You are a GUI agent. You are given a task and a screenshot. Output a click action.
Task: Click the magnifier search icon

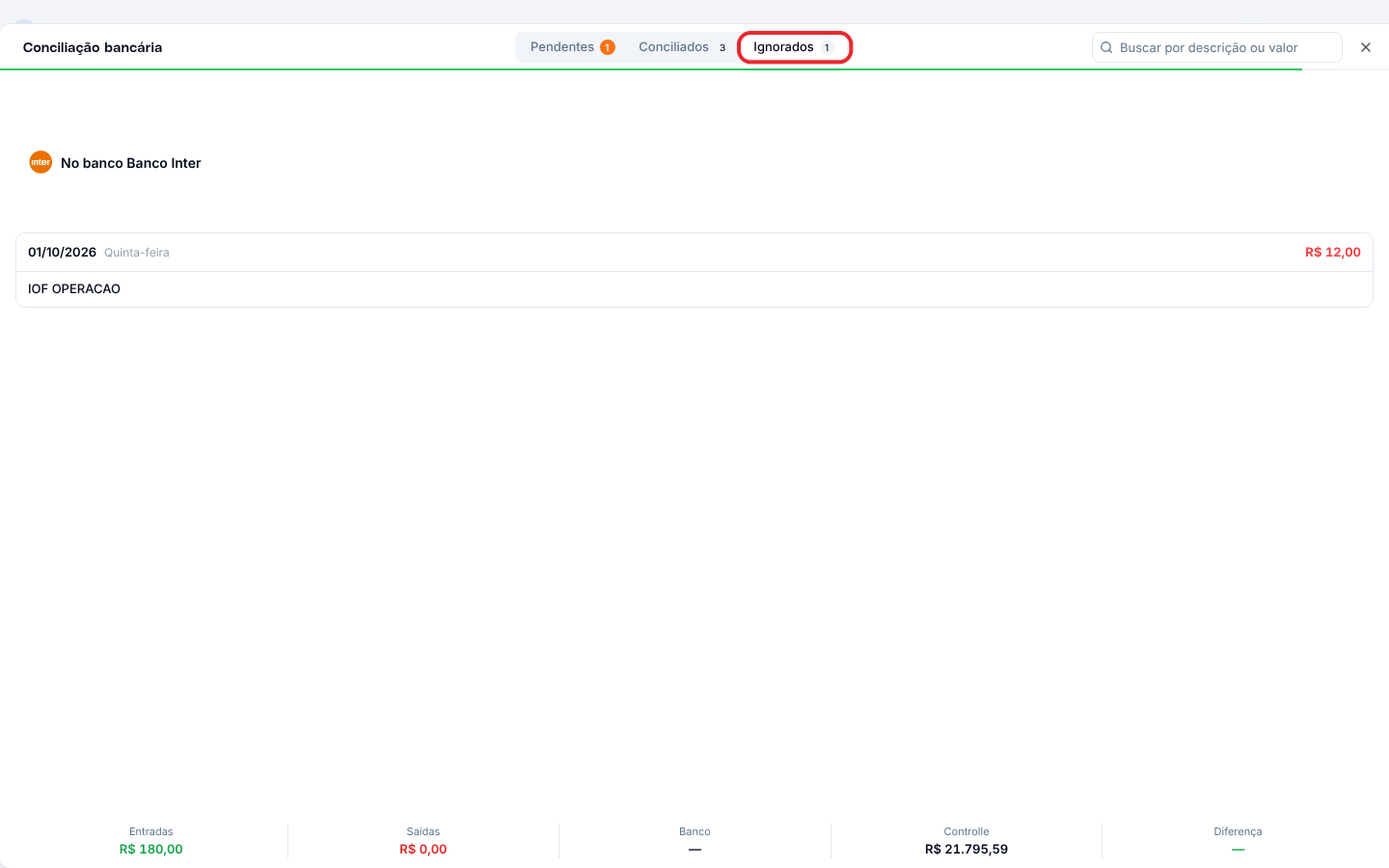click(1106, 47)
